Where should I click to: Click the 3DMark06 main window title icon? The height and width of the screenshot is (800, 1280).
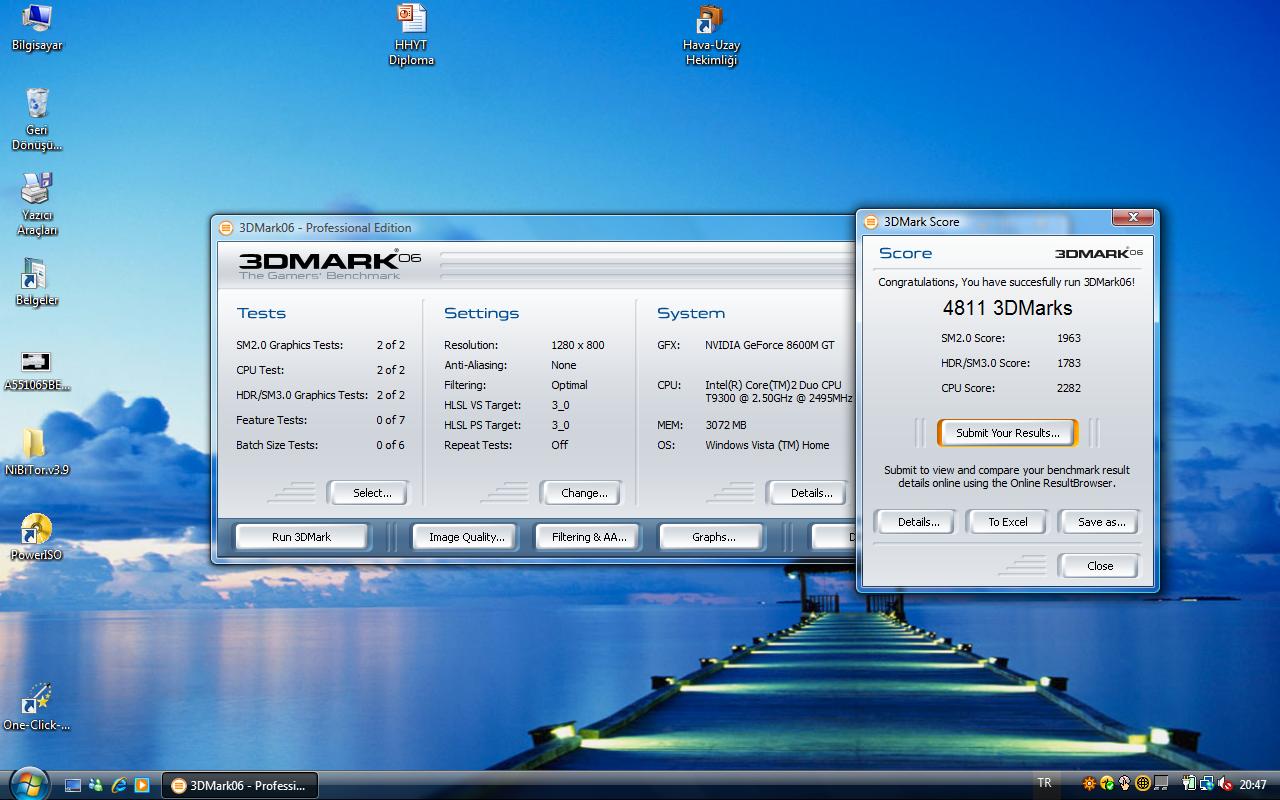[226, 227]
